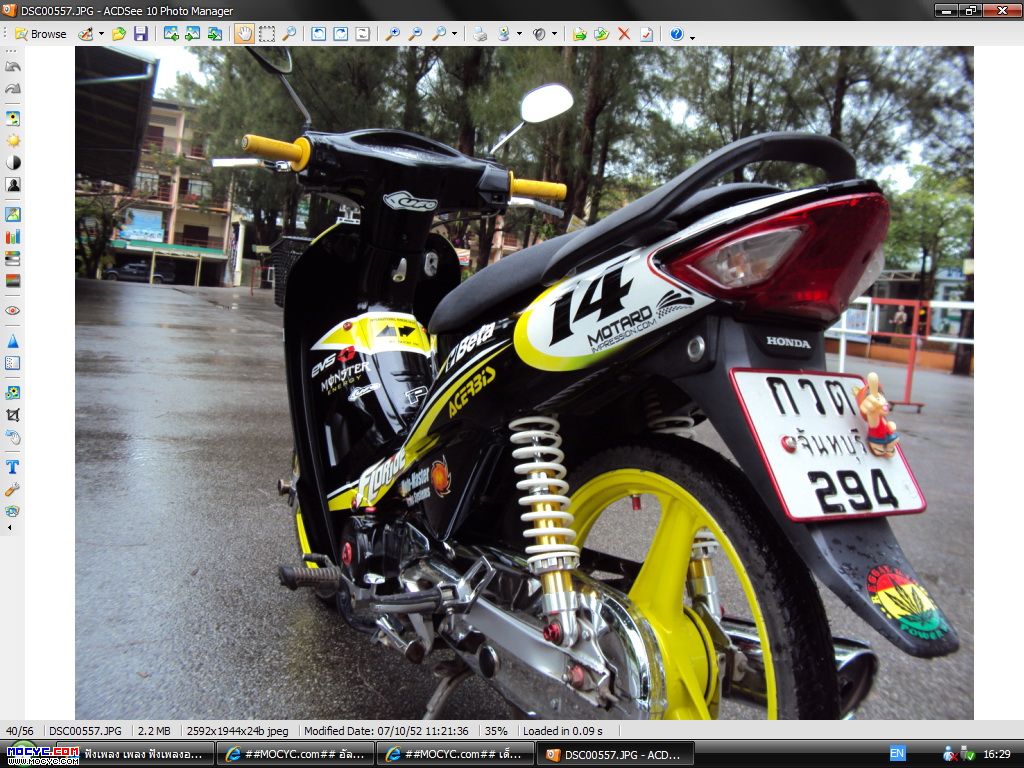The image size is (1024, 768).
Task: Rotate image counterclockwise
Action: (318, 34)
